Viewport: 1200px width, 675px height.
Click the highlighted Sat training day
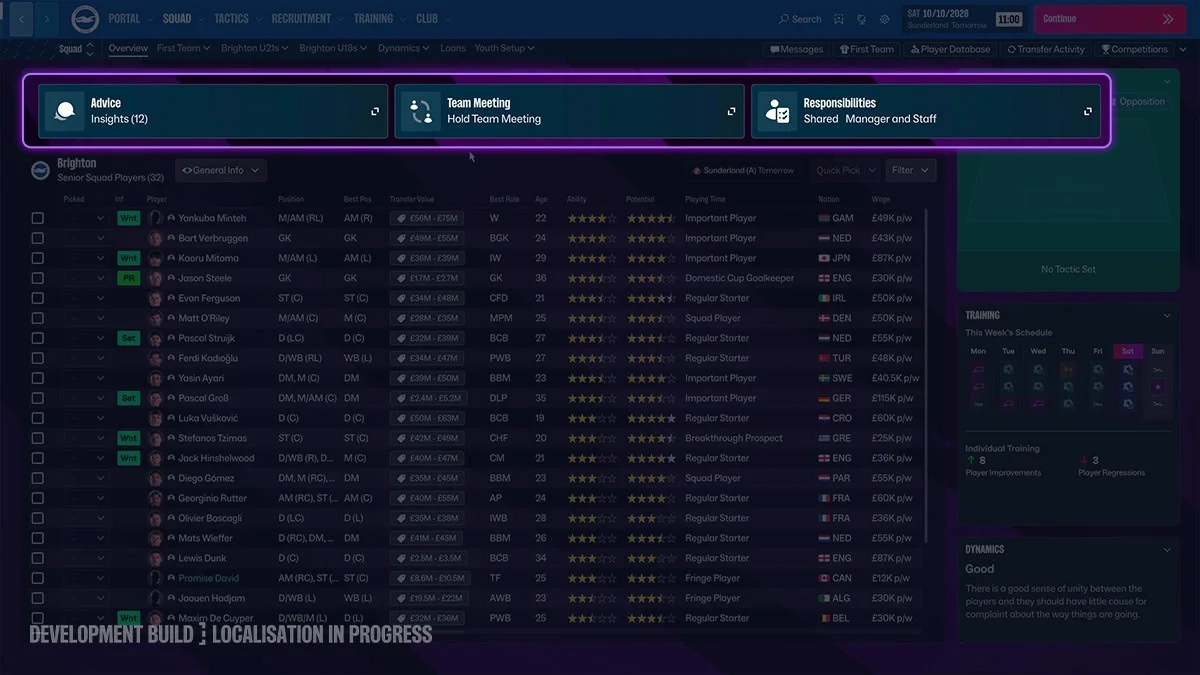point(1128,352)
